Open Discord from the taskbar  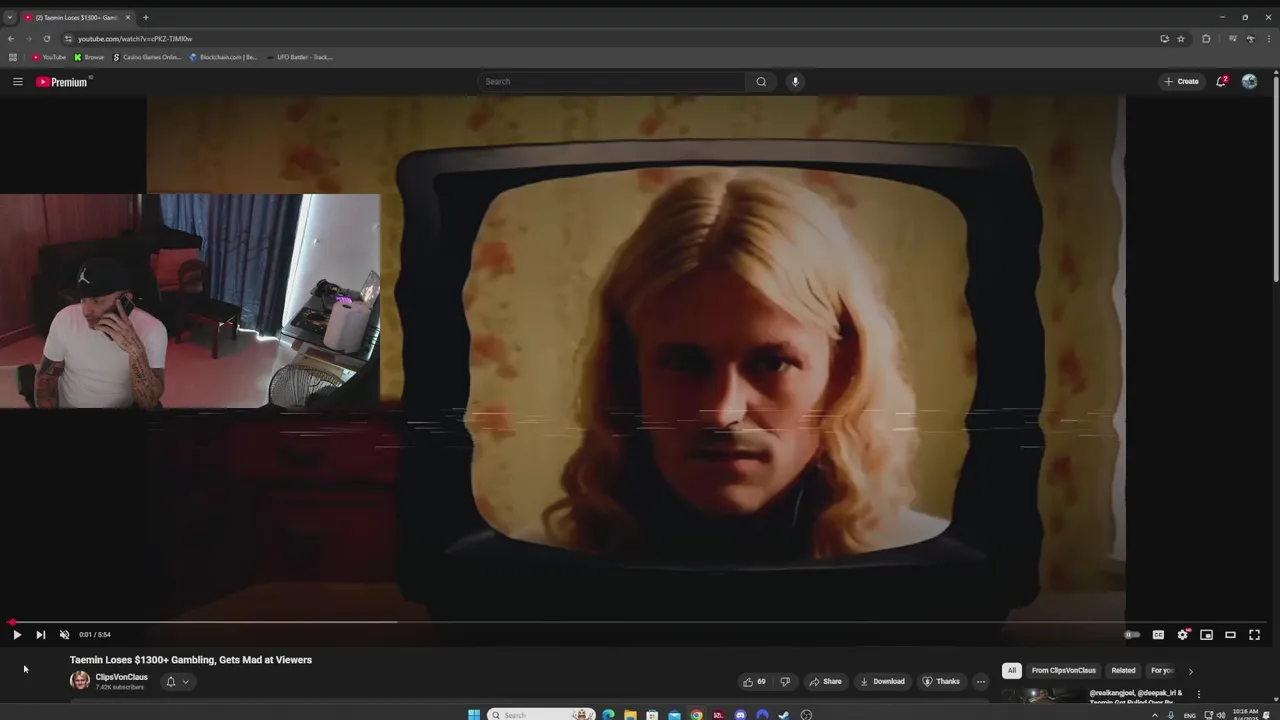click(740, 714)
